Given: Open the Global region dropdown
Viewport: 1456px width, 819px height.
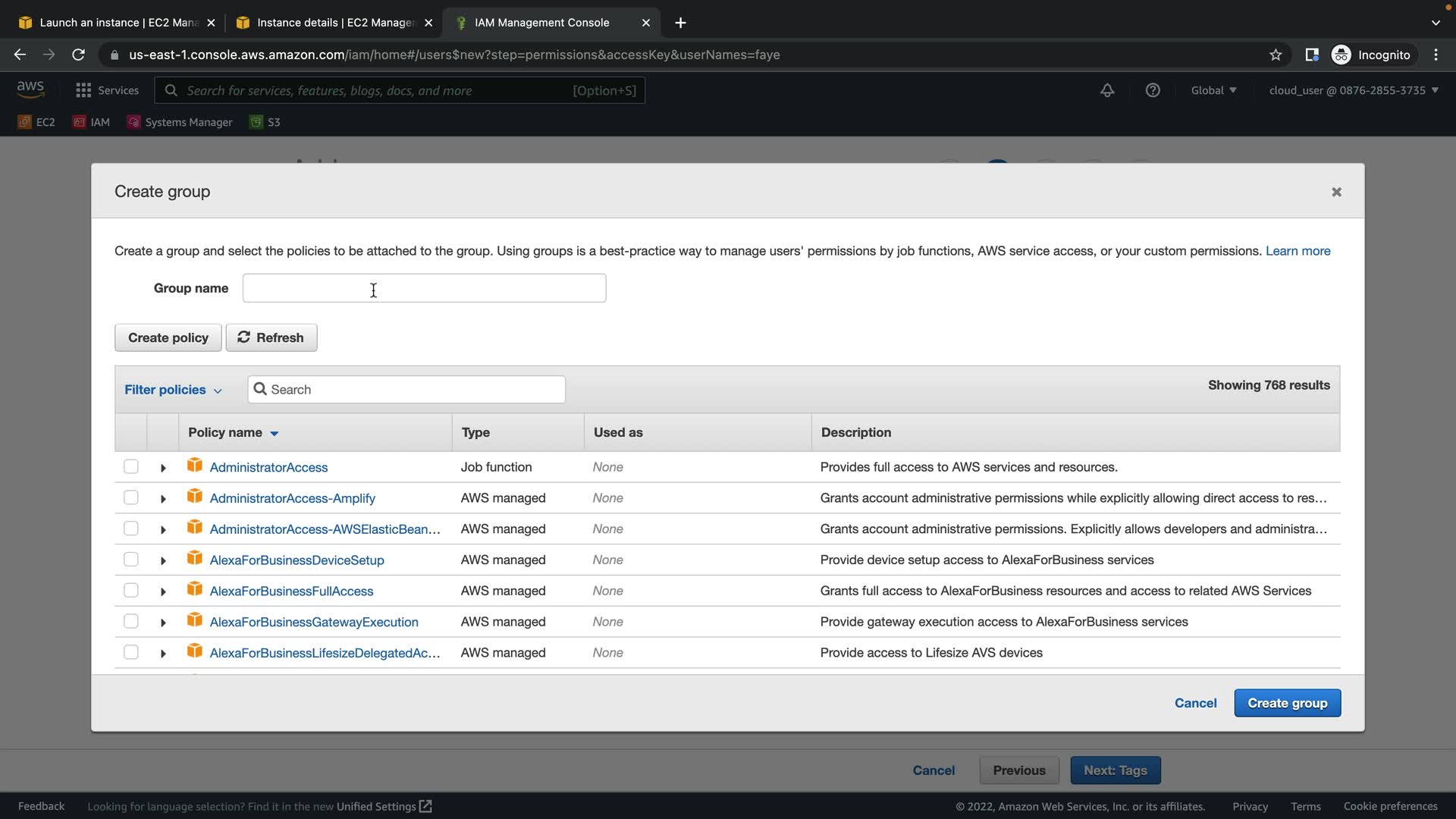Looking at the screenshot, I should tap(1213, 90).
